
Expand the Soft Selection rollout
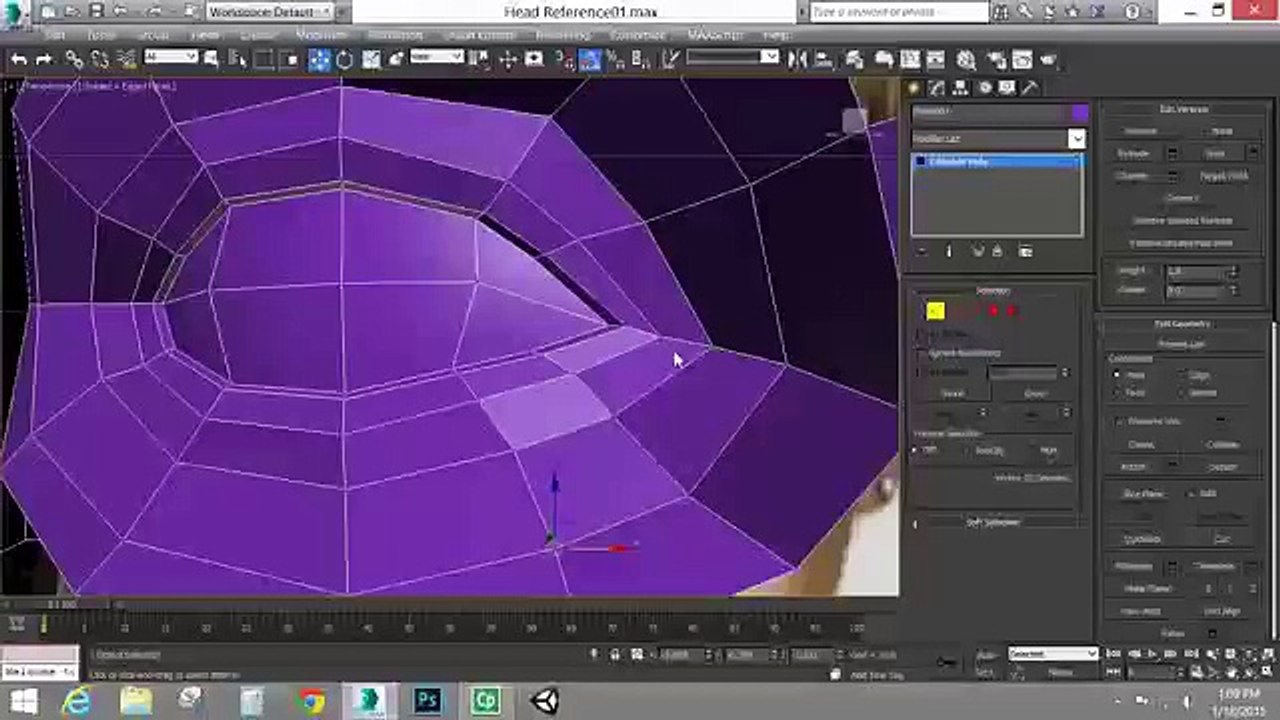[992, 522]
